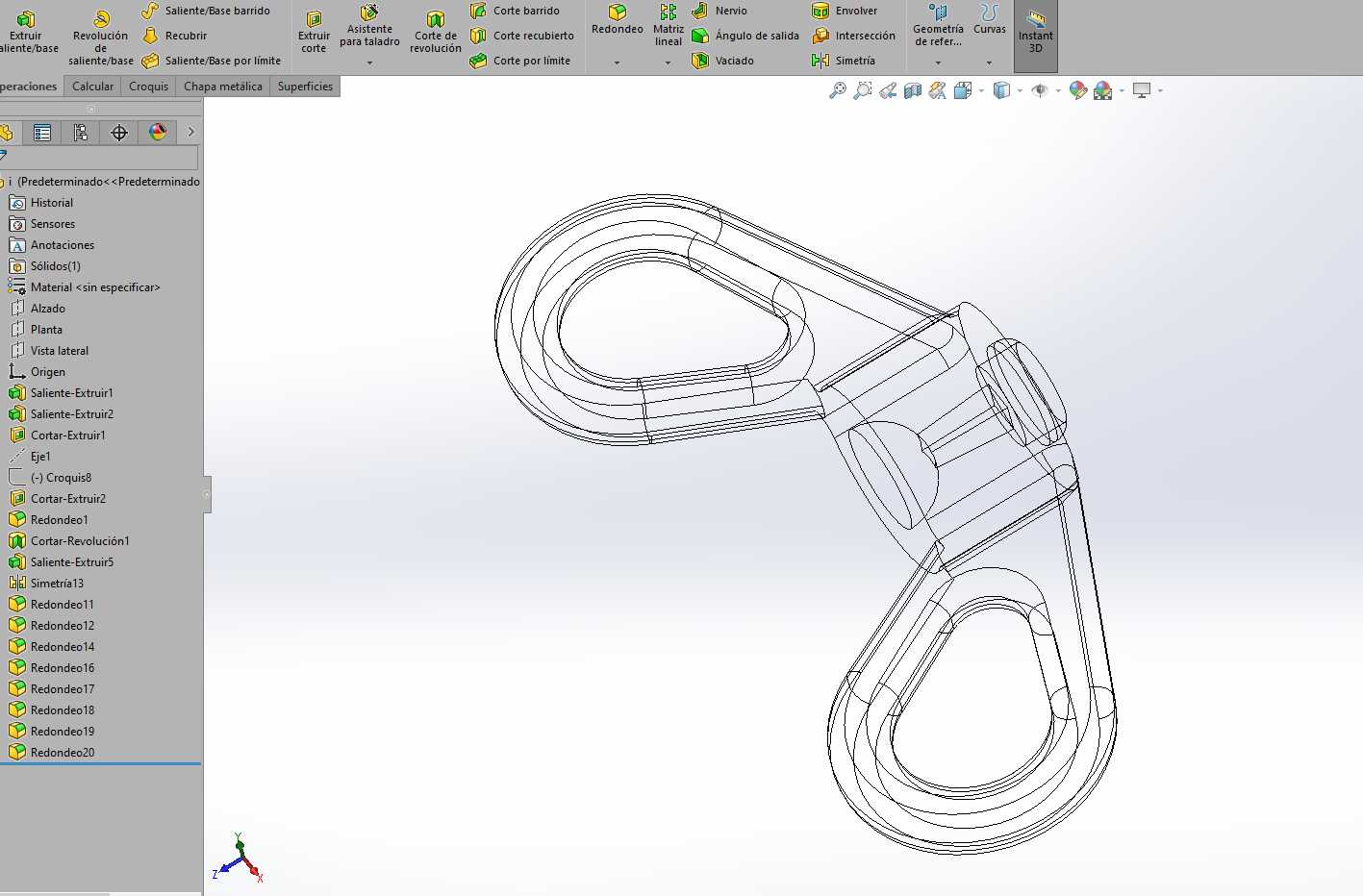Click the section view icon
This screenshot has height=896, width=1363.
[913, 90]
